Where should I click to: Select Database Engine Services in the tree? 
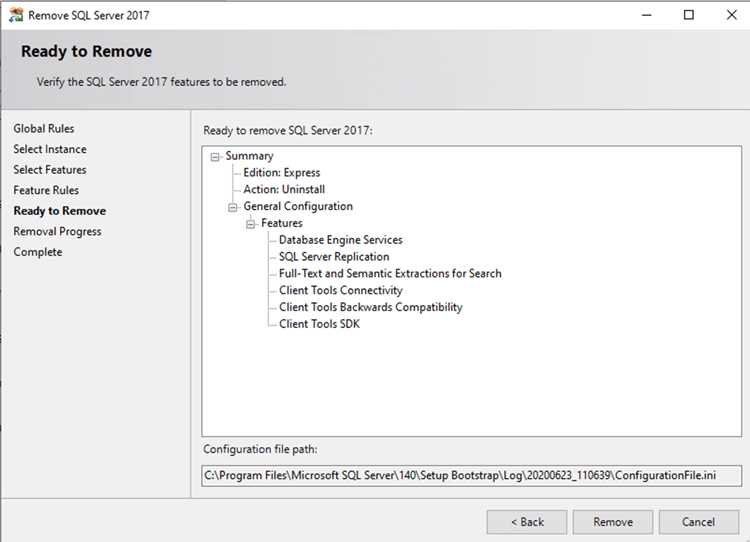[x=341, y=240]
